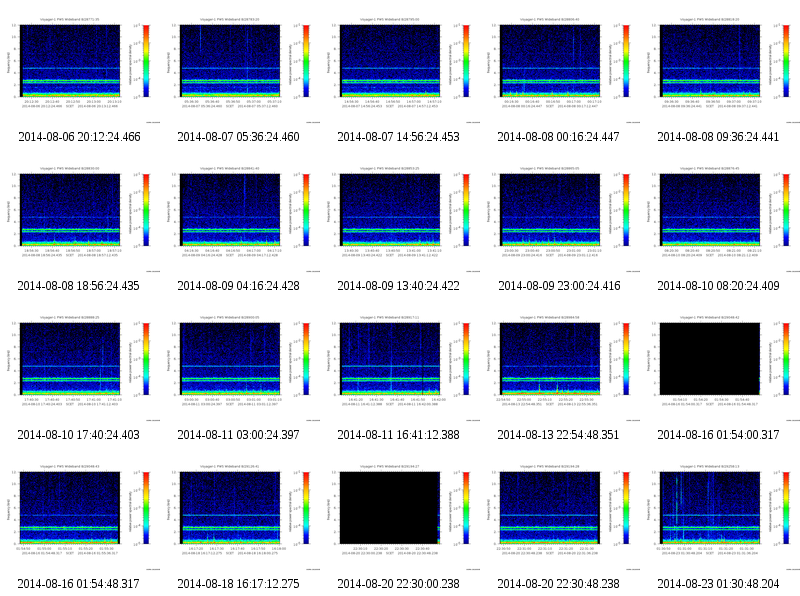
Task: Open spectrogram thumbnail dated 2014-08-10 08:20:24.409
Action: point(720,213)
